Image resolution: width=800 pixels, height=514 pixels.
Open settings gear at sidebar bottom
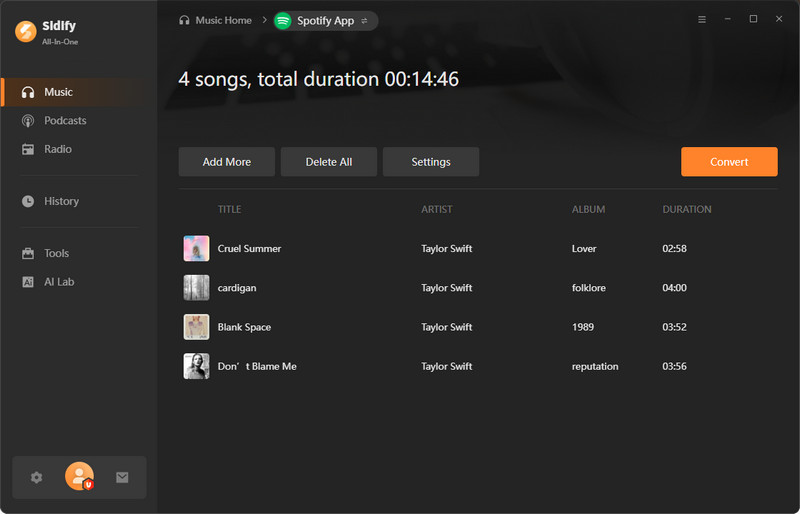36,477
